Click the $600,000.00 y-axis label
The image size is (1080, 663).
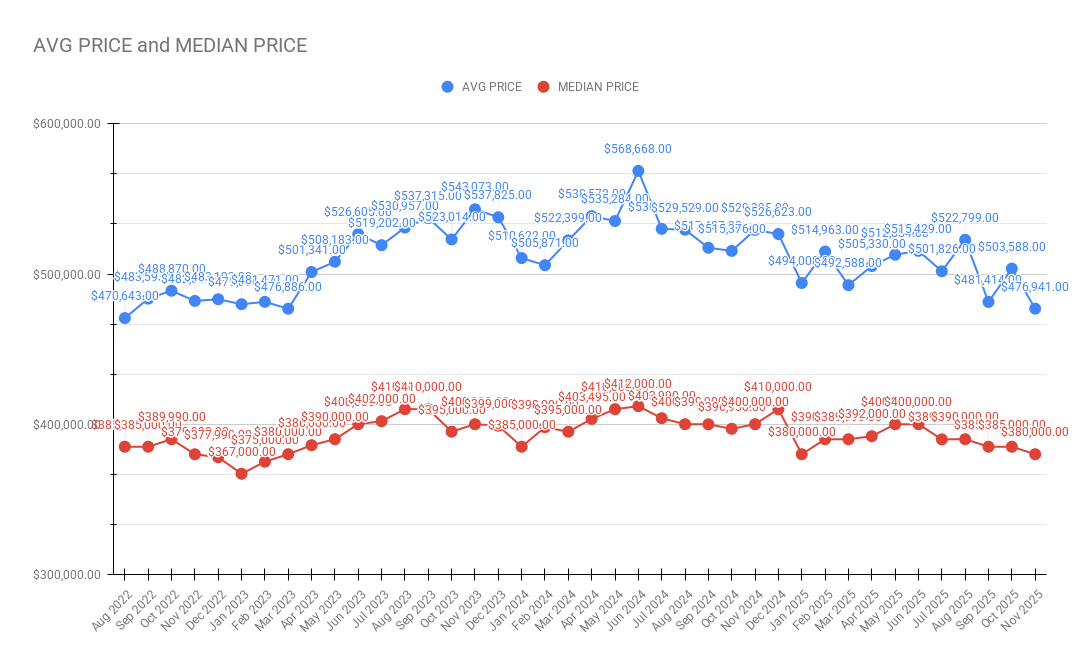(68, 124)
